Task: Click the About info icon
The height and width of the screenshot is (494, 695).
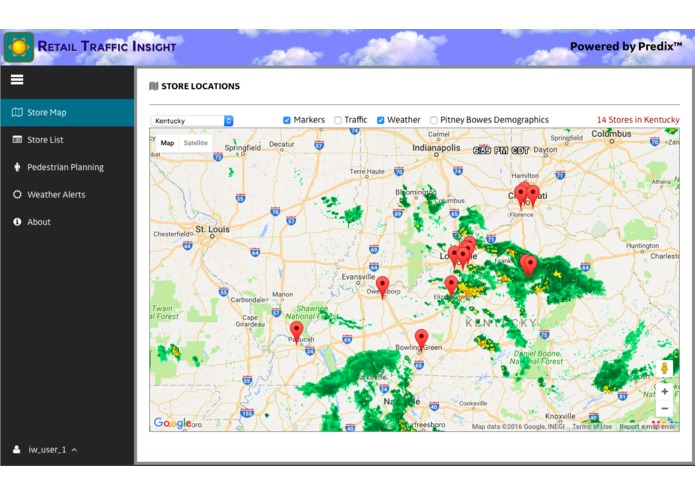Action: 17,222
